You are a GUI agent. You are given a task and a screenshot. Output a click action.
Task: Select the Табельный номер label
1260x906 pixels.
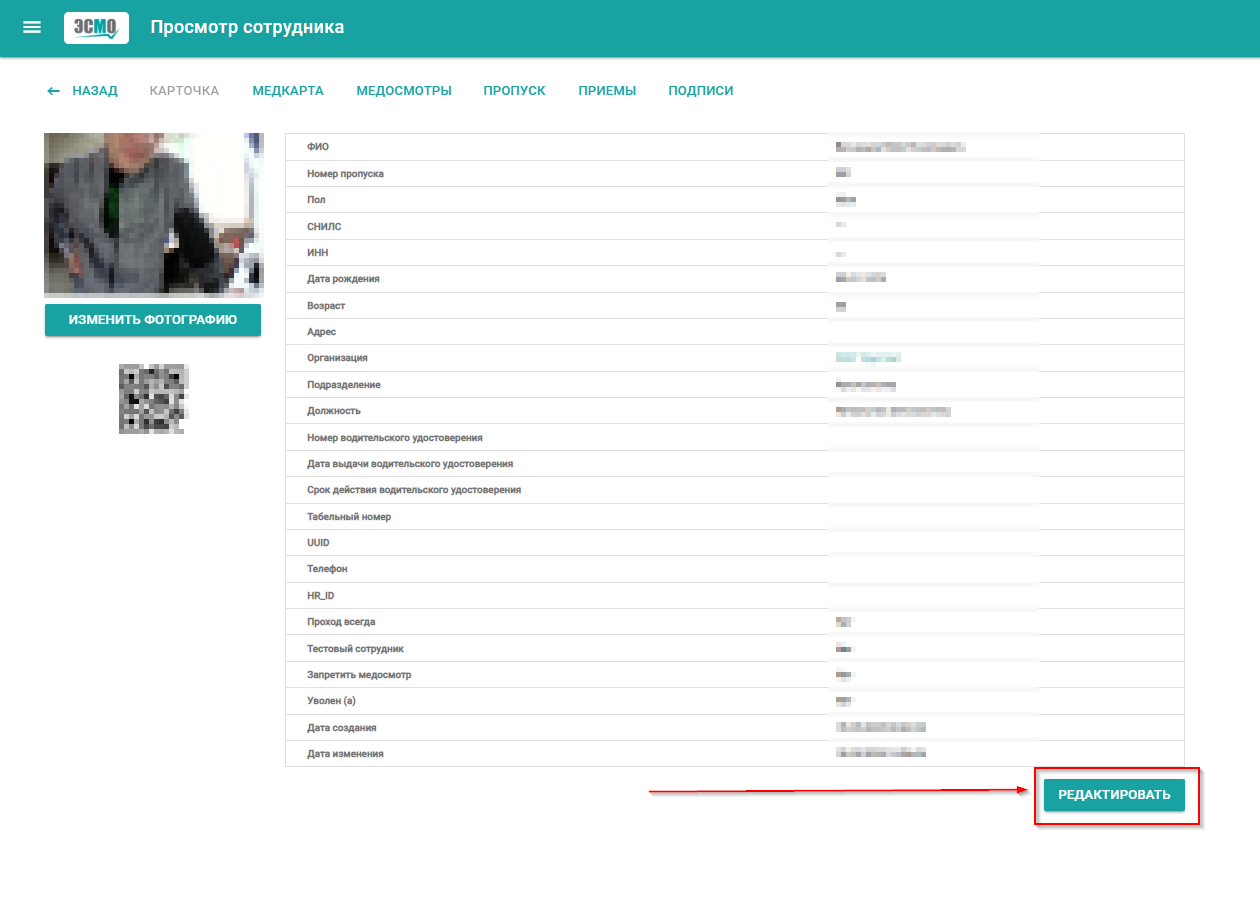pos(349,517)
